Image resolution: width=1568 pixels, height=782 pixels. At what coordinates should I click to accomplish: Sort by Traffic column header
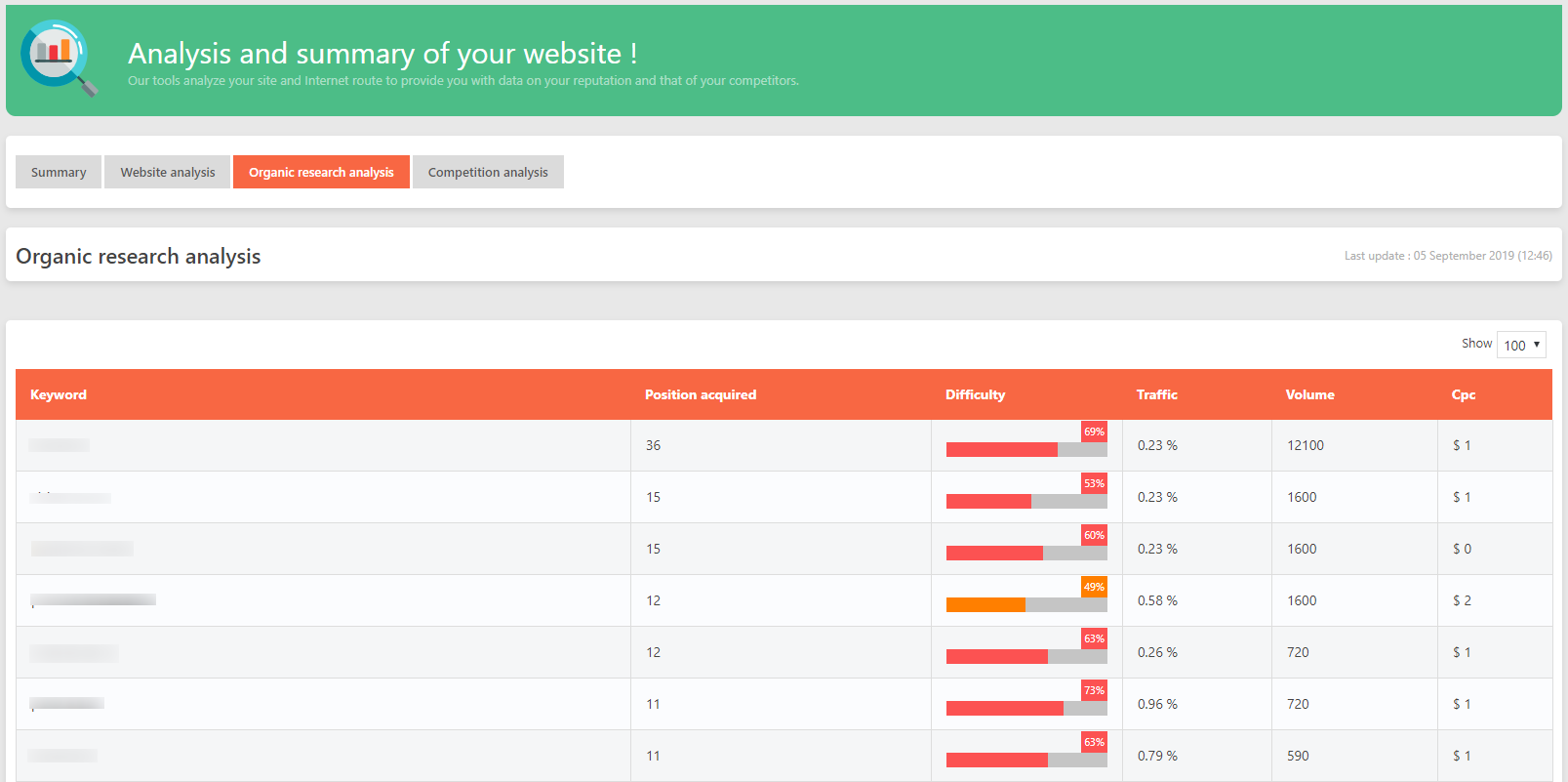(x=1156, y=394)
